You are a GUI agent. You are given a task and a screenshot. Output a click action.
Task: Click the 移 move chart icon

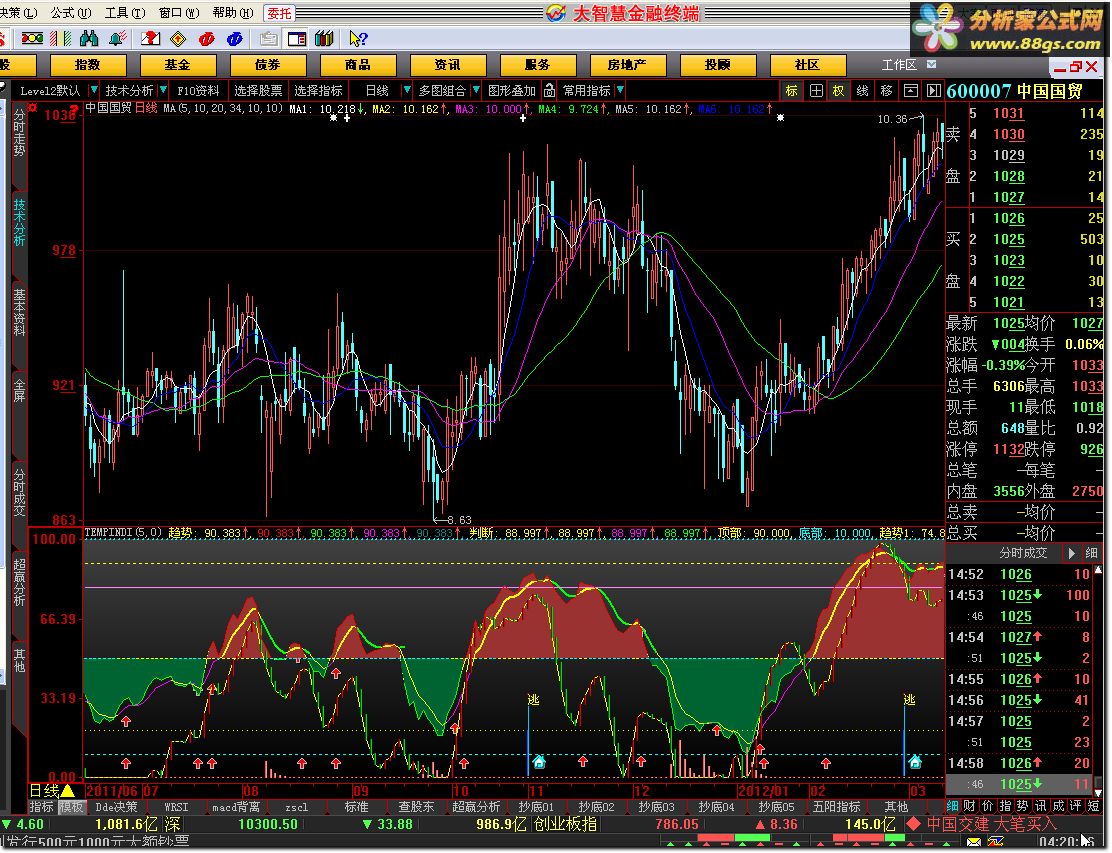886,91
